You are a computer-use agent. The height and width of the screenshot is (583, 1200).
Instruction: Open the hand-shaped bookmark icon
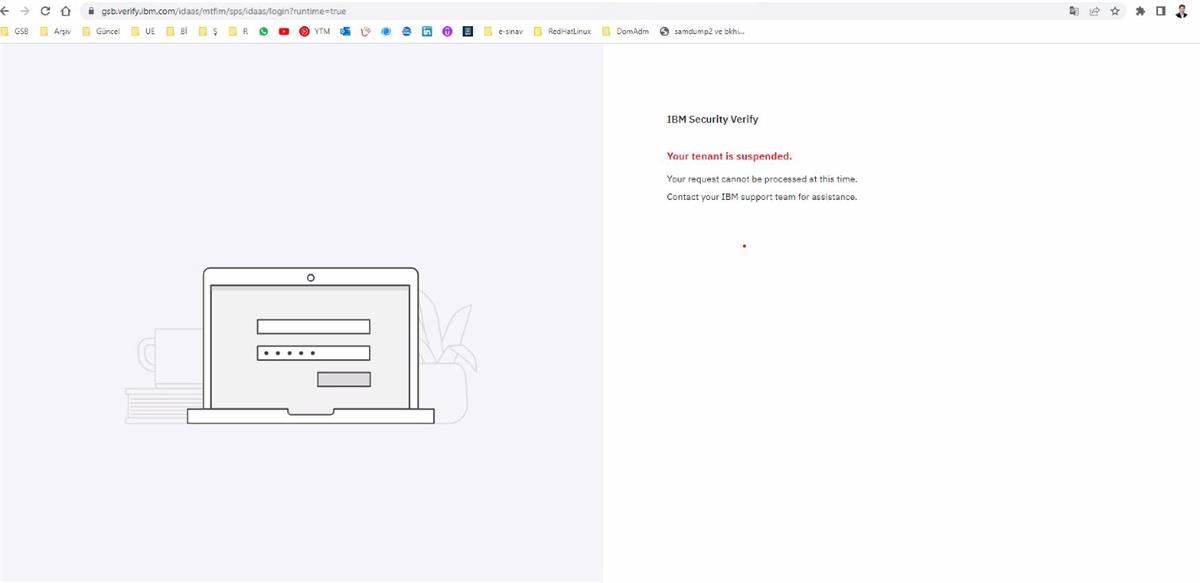point(366,31)
